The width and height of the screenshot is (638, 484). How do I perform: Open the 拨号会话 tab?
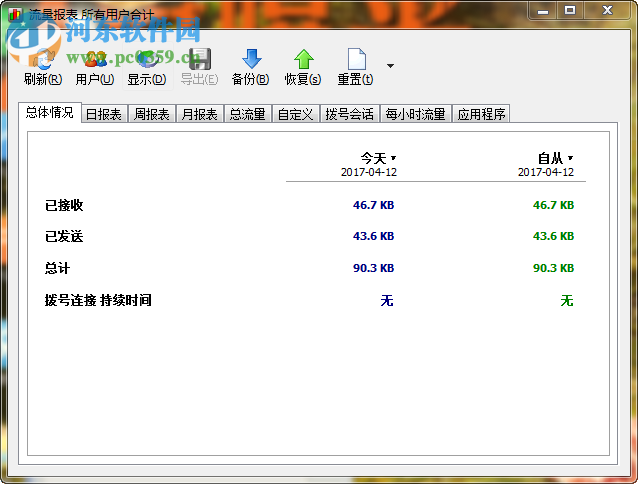point(350,114)
